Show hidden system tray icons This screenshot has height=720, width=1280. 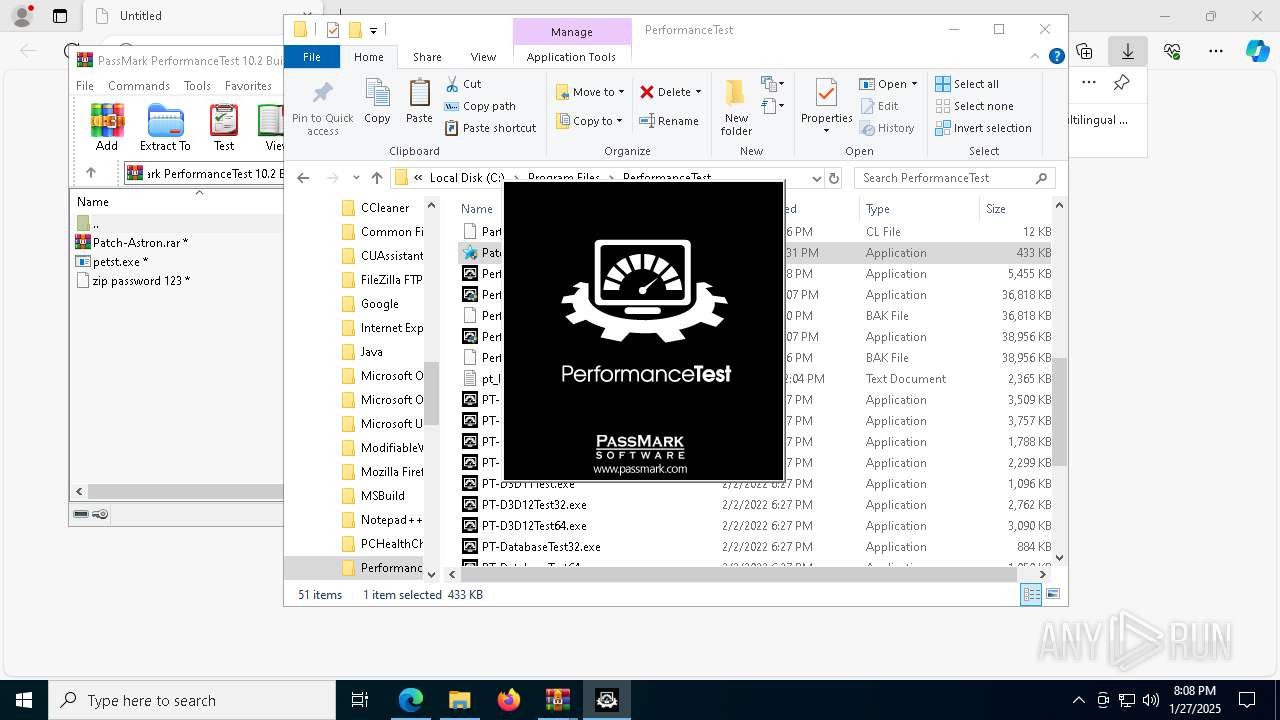[x=1078, y=700]
